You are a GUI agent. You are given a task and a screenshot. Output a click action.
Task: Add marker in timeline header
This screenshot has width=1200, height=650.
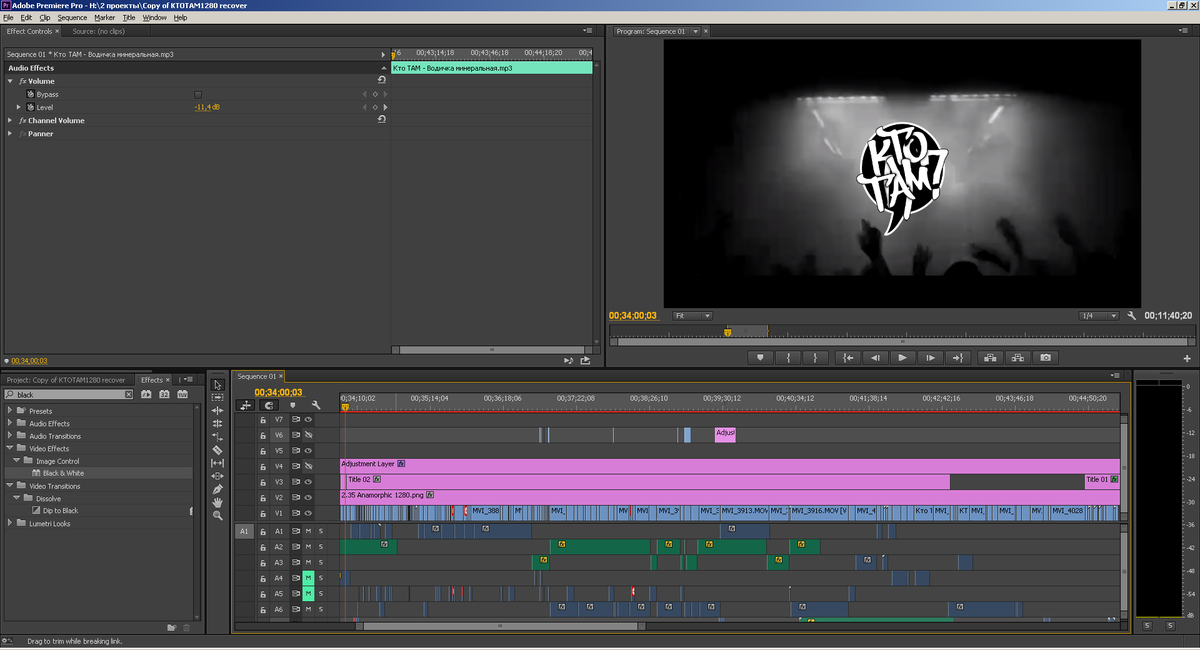tap(293, 405)
